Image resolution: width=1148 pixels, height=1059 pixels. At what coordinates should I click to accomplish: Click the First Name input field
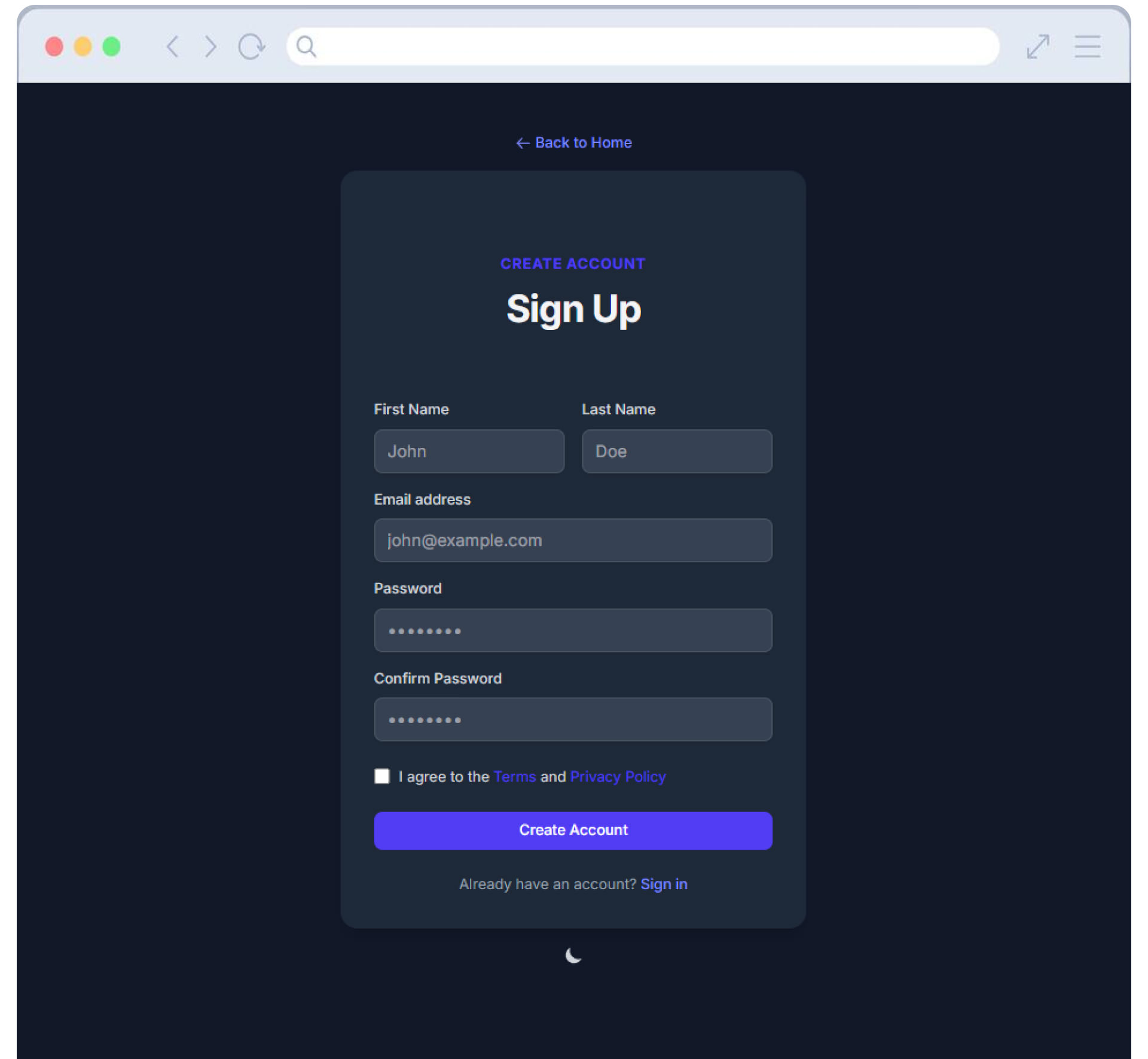(x=469, y=451)
